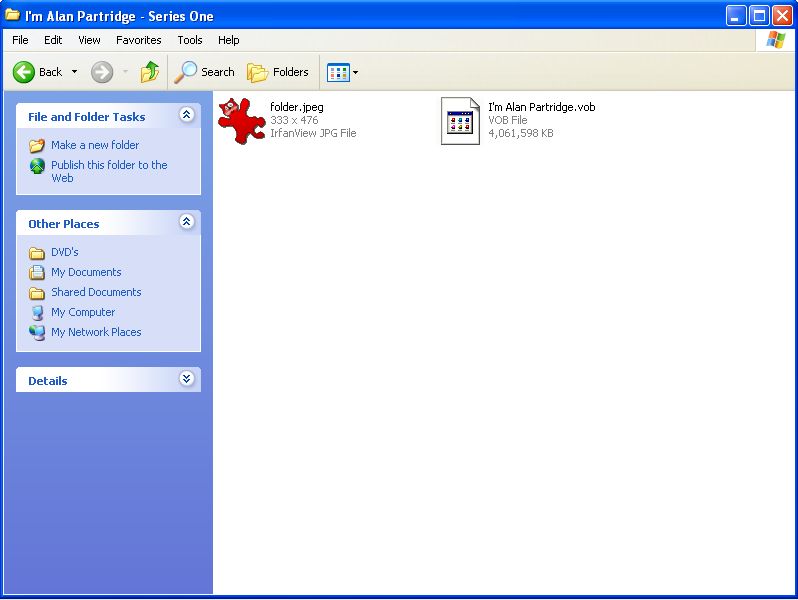Image resolution: width=798 pixels, height=600 pixels.
Task: Click the window title bar folder icon
Action: pyautogui.click(x=13, y=15)
